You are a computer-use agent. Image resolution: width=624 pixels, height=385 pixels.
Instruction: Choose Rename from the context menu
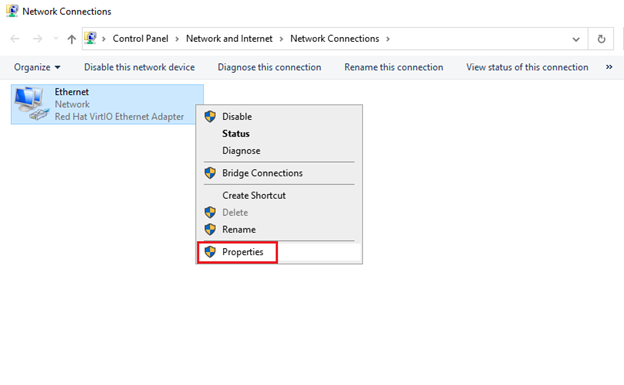click(279, 230)
